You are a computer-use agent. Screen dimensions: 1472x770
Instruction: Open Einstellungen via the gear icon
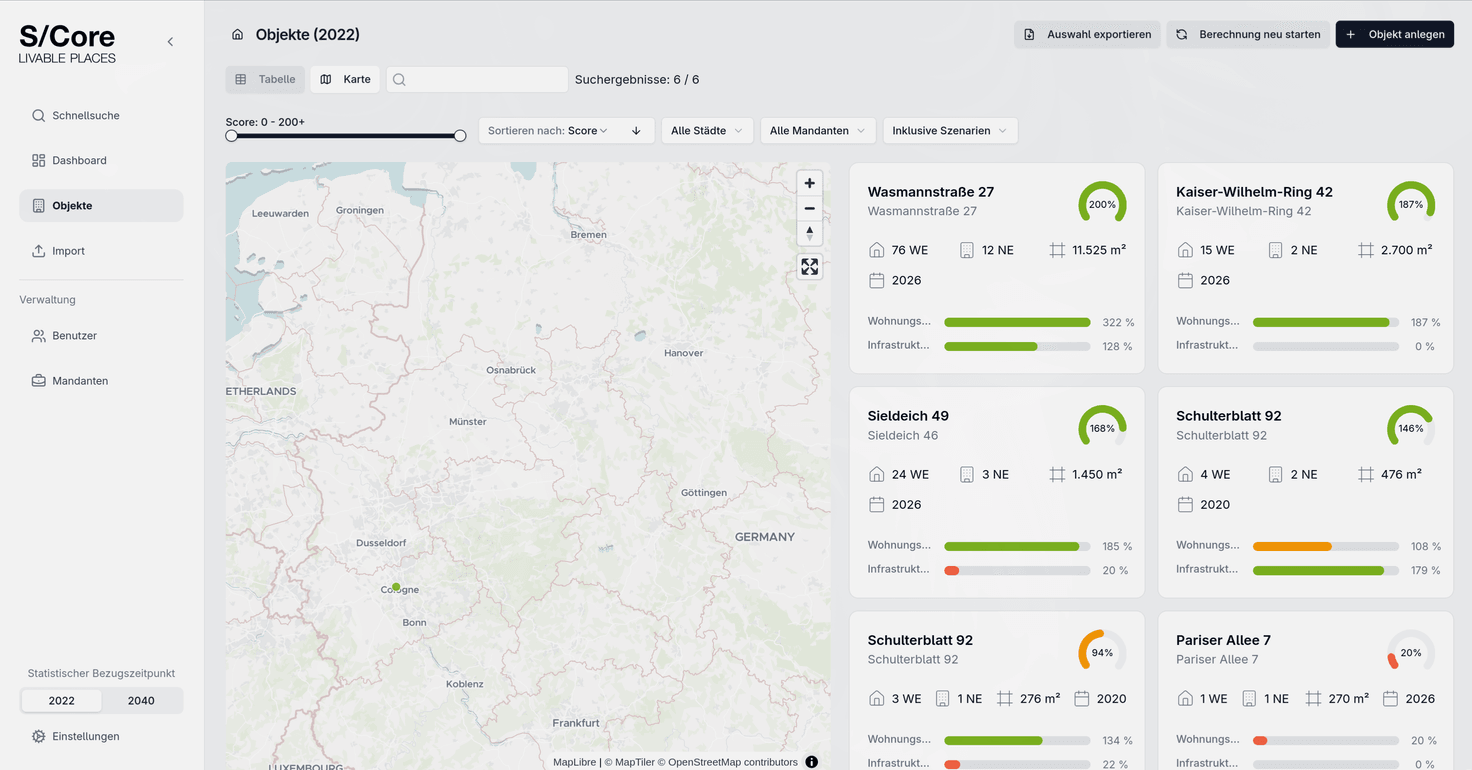[x=37, y=736]
